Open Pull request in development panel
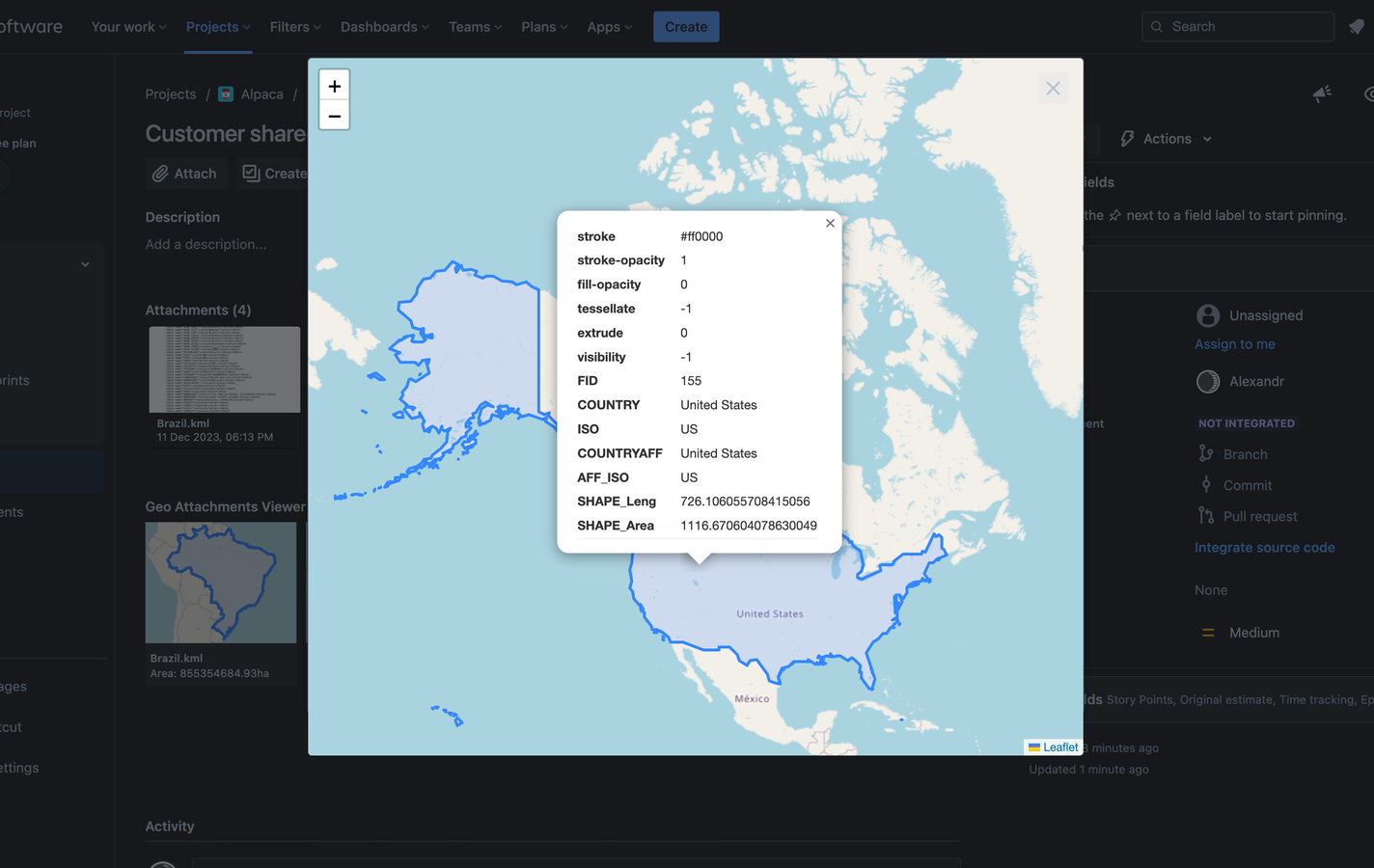 1260,516
